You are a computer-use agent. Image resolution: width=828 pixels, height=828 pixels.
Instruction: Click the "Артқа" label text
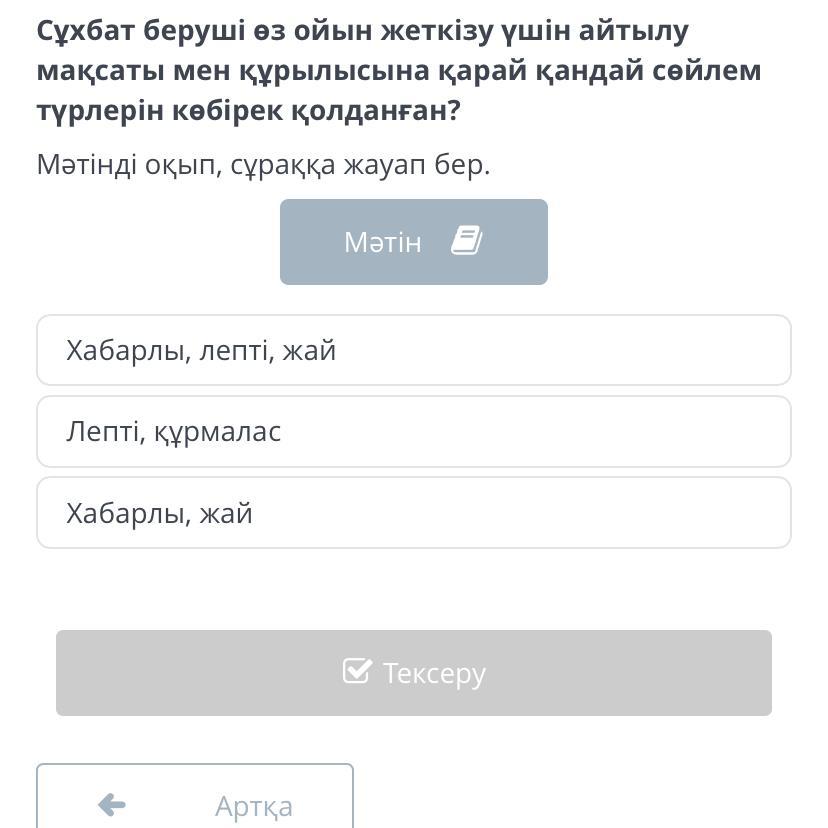pyautogui.click(x=254, y=806)
